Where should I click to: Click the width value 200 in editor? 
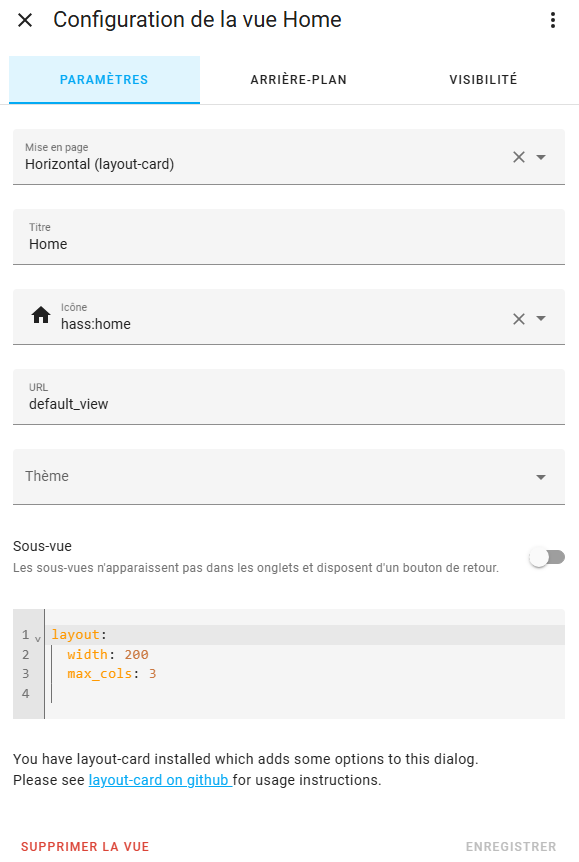136,655
